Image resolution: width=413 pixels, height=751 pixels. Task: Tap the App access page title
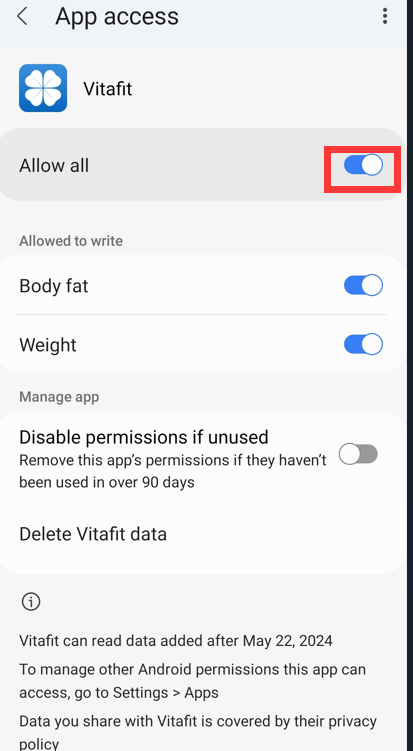point(117,16)
